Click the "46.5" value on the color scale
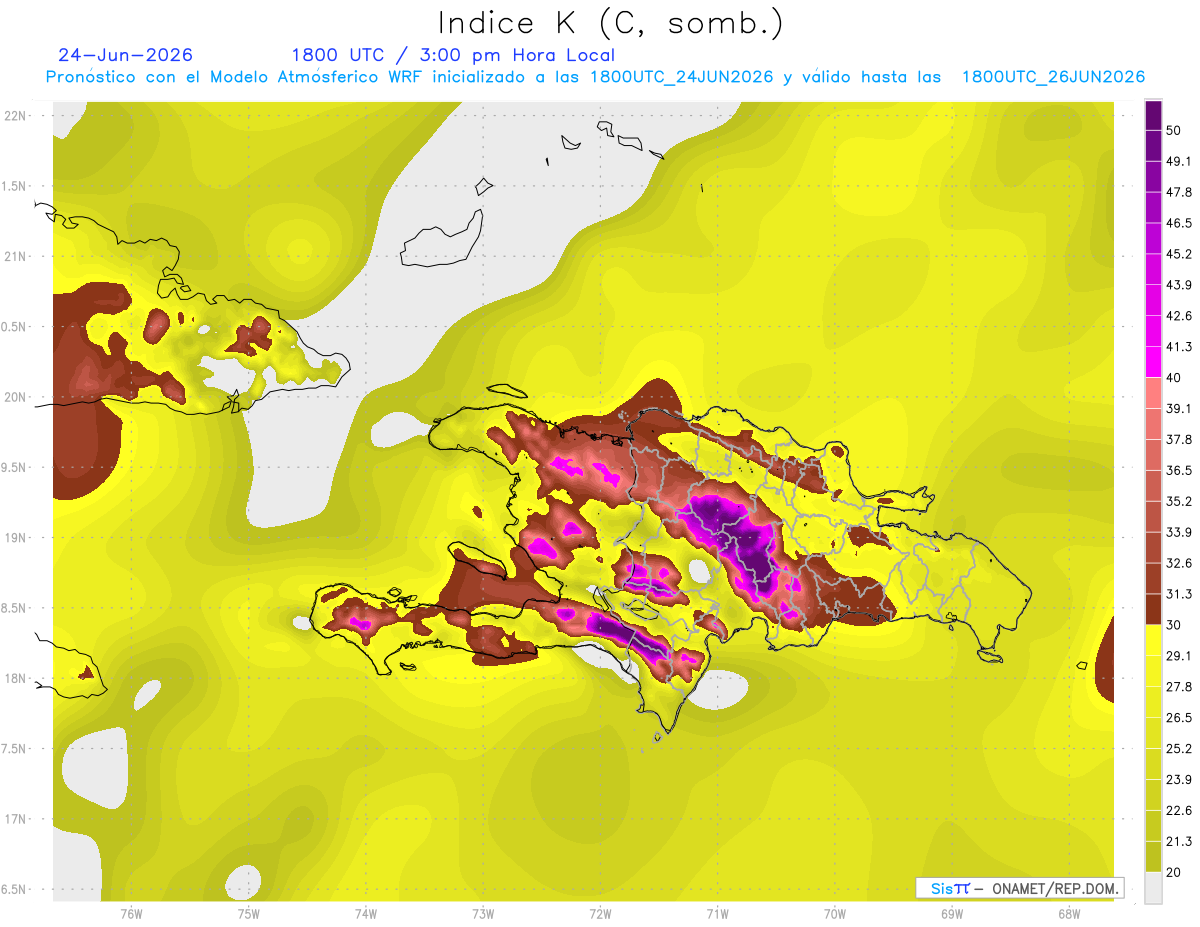1200x927 pixels. (x=1179, y=223)
